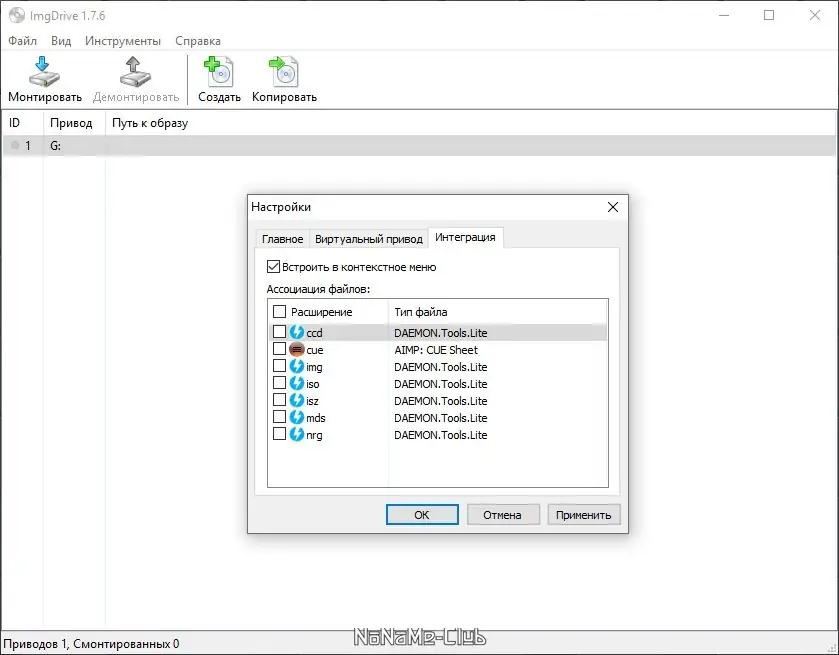Click the DAEMON Tools icon beside isz
This screenshot has height=655, width=839.
coord(297,400)
